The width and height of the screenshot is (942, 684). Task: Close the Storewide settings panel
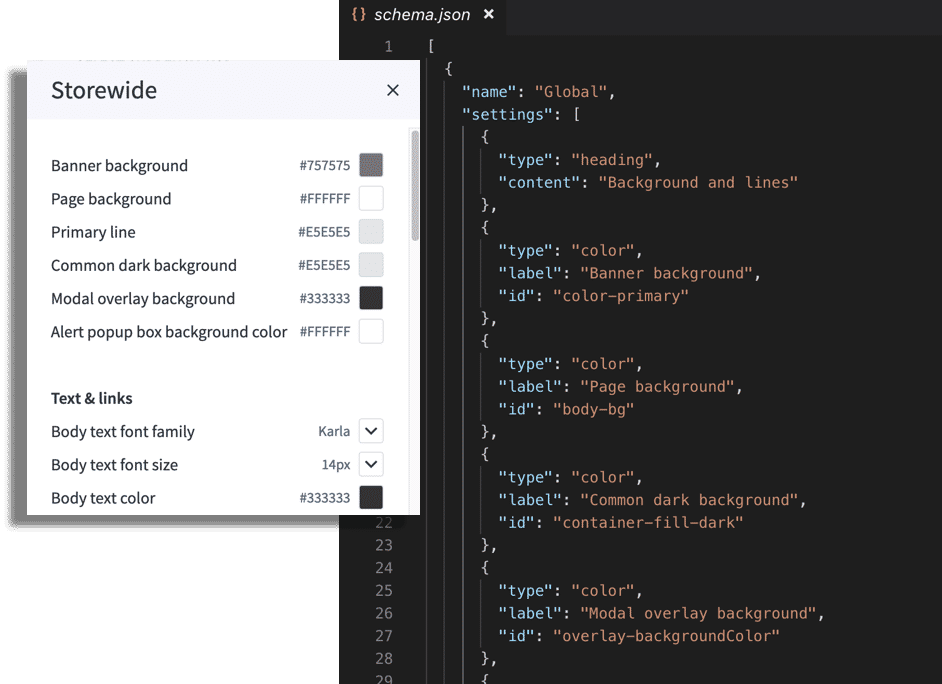coord(393,89)
